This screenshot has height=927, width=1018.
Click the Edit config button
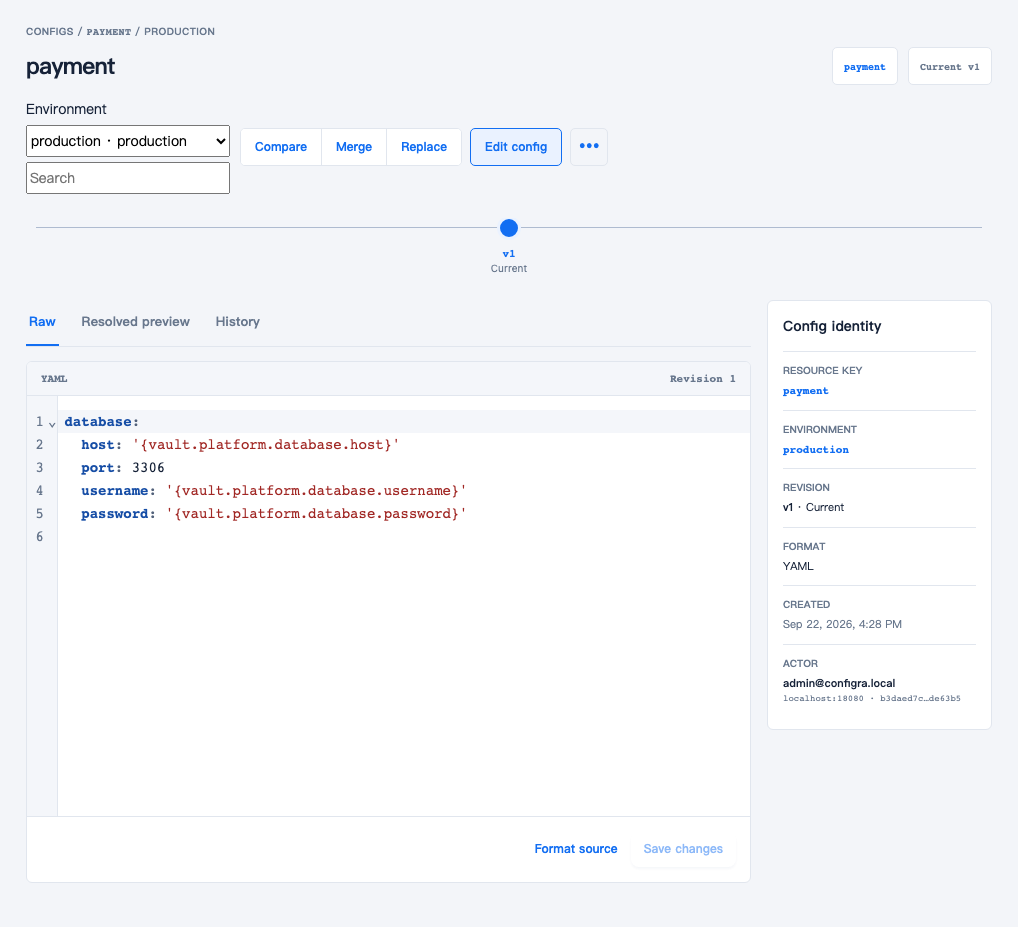coord(515,147)
